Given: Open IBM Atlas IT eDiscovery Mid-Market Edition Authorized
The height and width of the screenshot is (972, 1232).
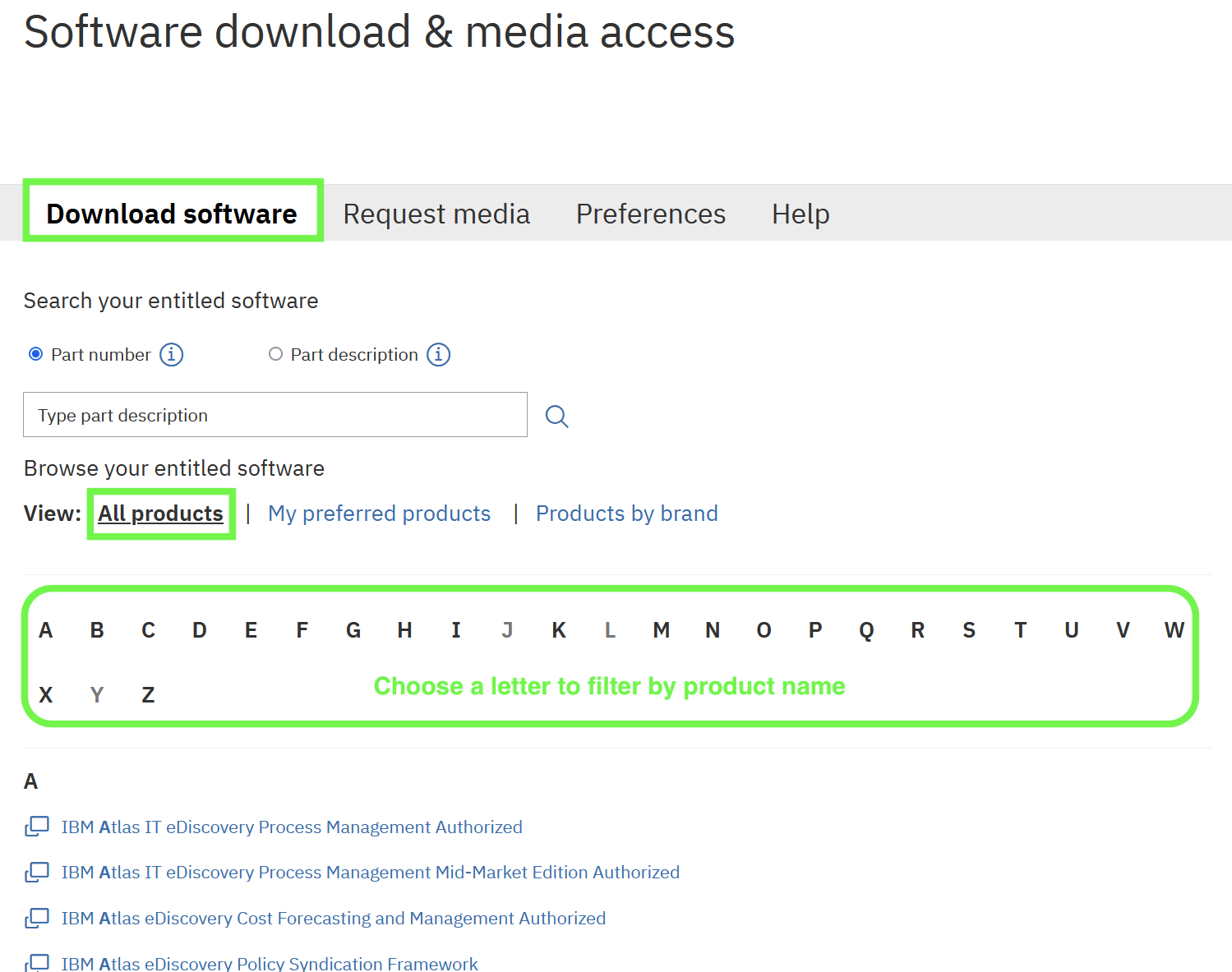Looking at the screenshot, I should point(371,872).
